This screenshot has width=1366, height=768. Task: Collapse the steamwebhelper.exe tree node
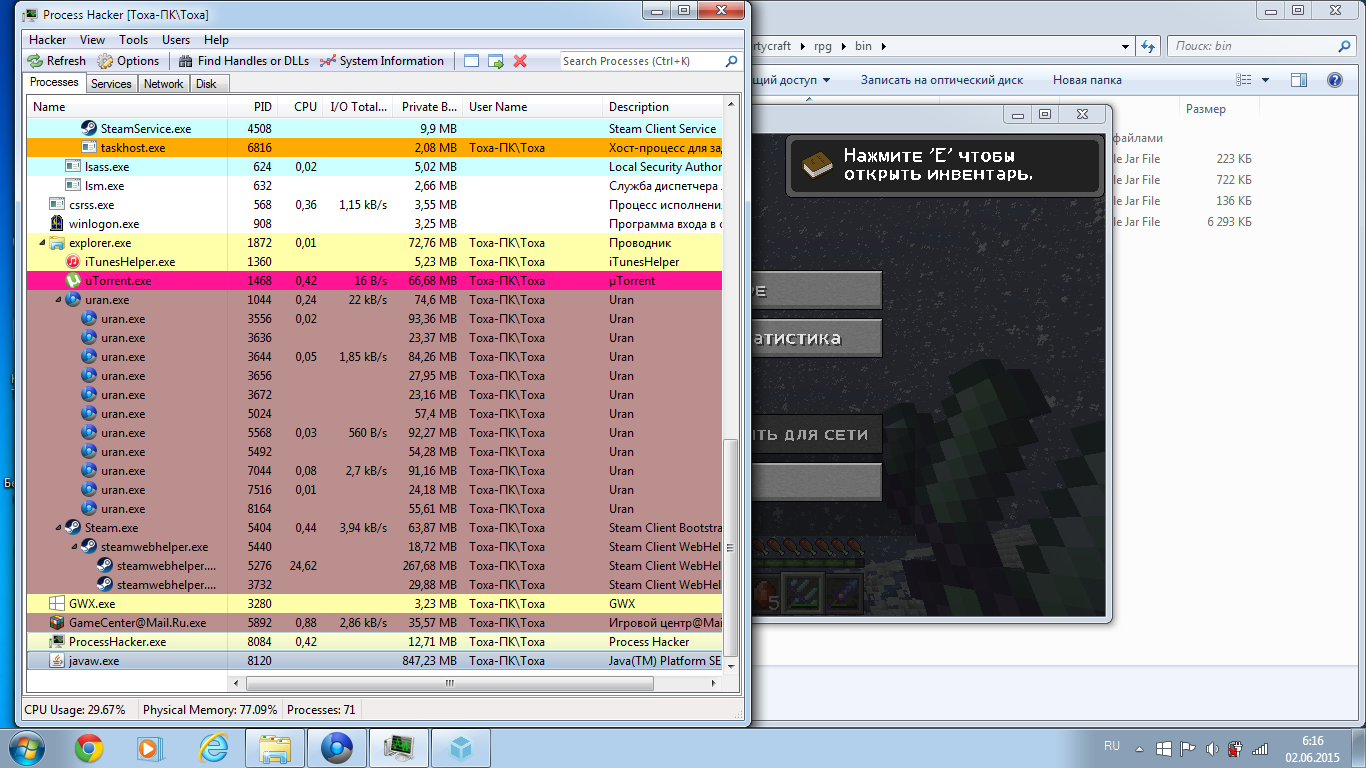tap(74, 547)
